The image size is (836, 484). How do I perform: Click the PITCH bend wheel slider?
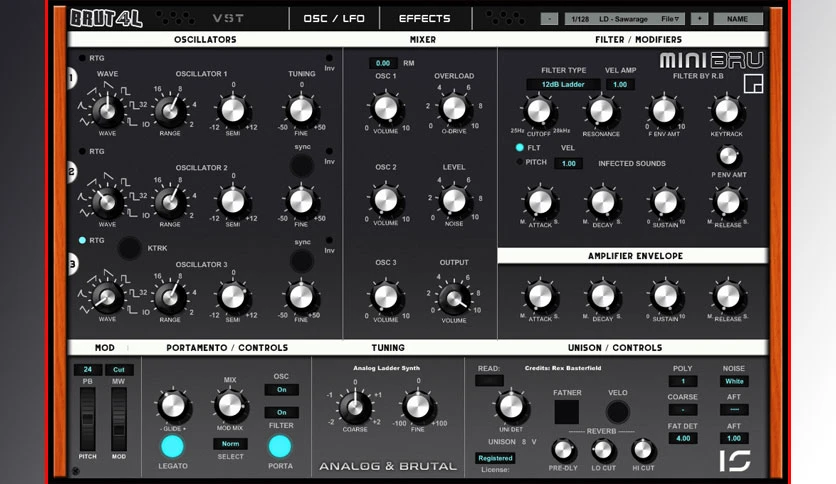(x=87, y=419)
